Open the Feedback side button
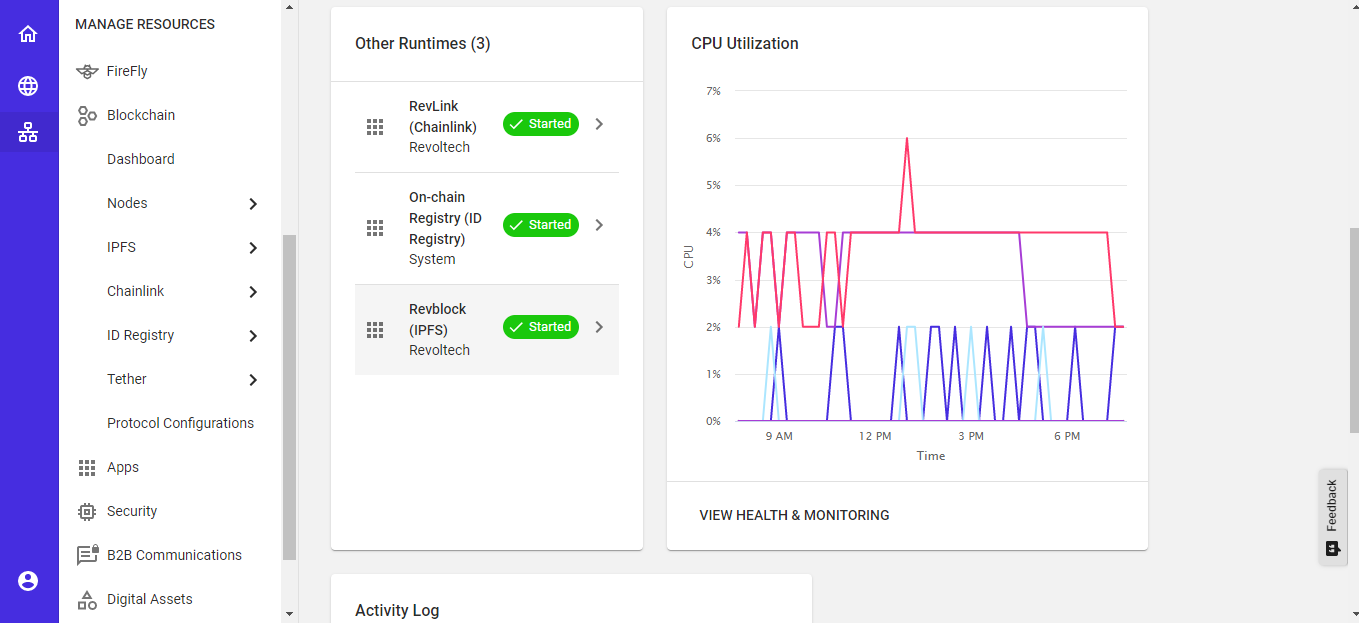Viewport: 1359px width, 623px height. click(x=1332, y=517)
